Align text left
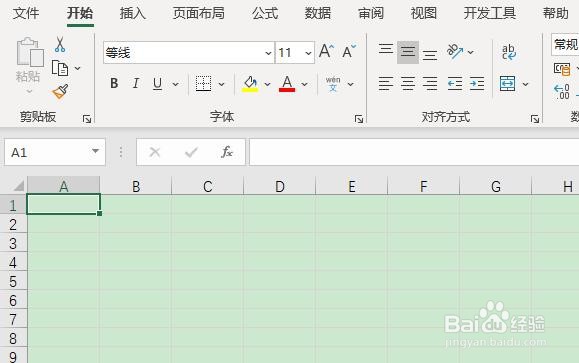This screenshot has width=579, height=363. pos(386,84)
